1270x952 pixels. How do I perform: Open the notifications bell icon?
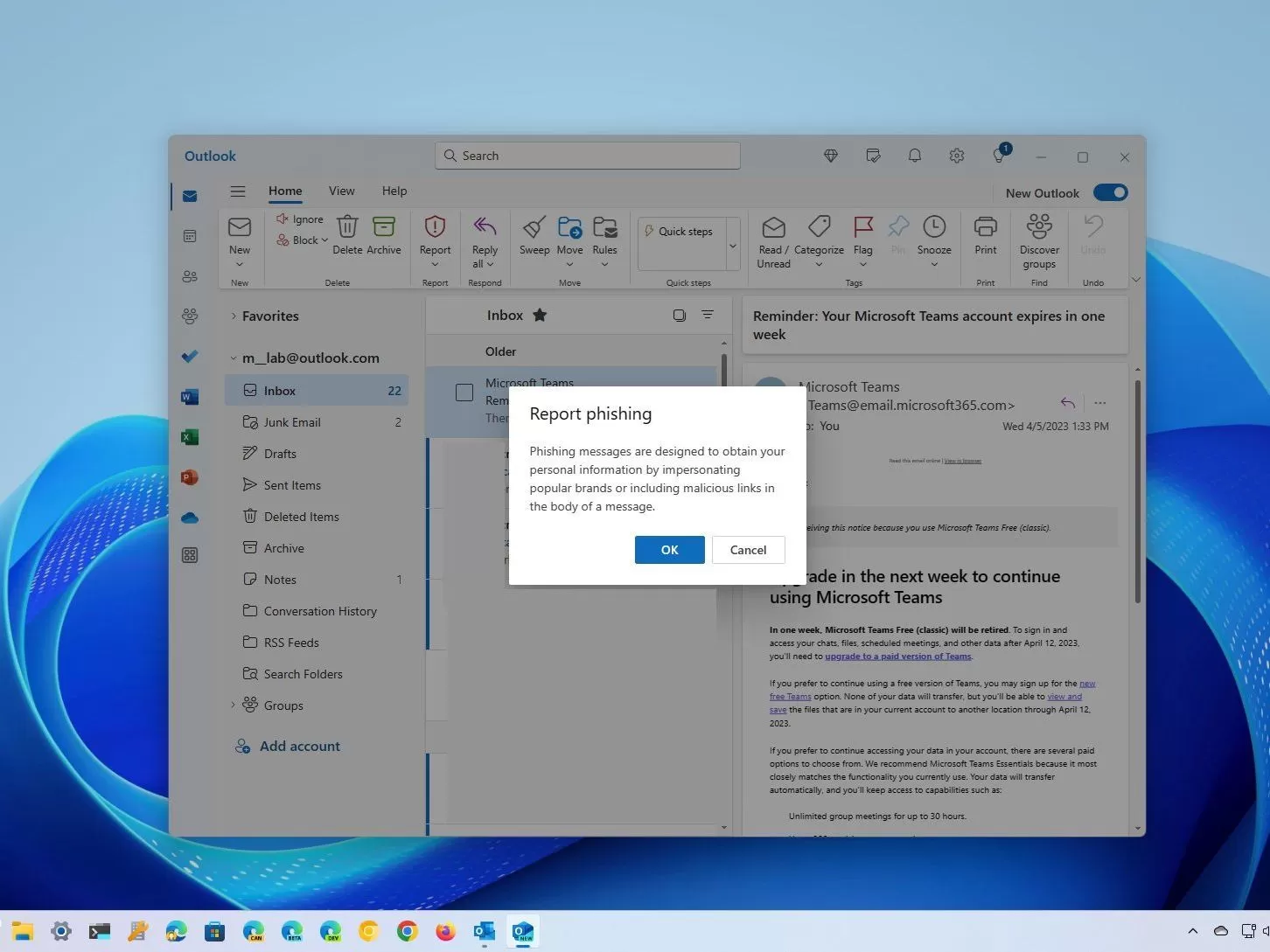pyautogui.click(x=914, y=156)
